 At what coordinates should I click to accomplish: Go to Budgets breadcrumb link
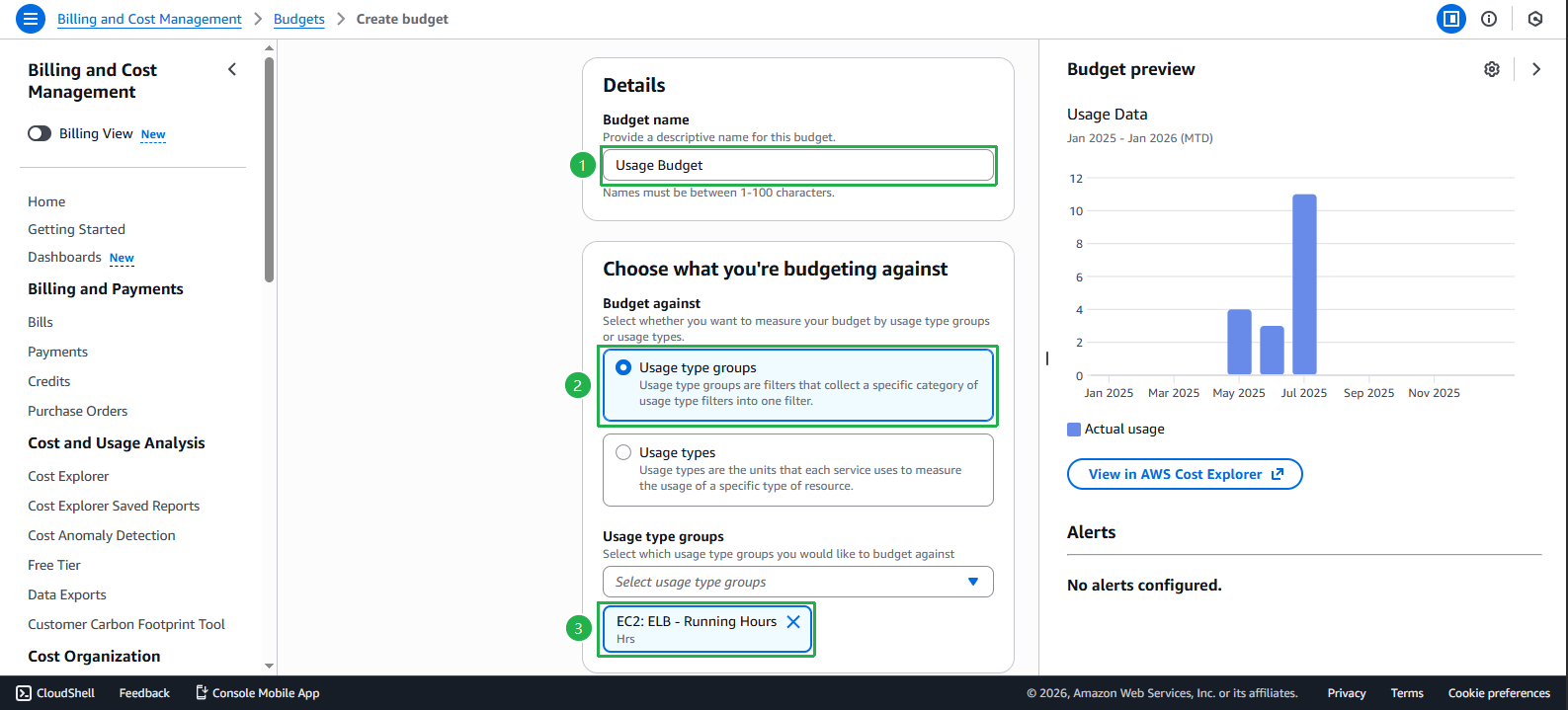[299, 19]
